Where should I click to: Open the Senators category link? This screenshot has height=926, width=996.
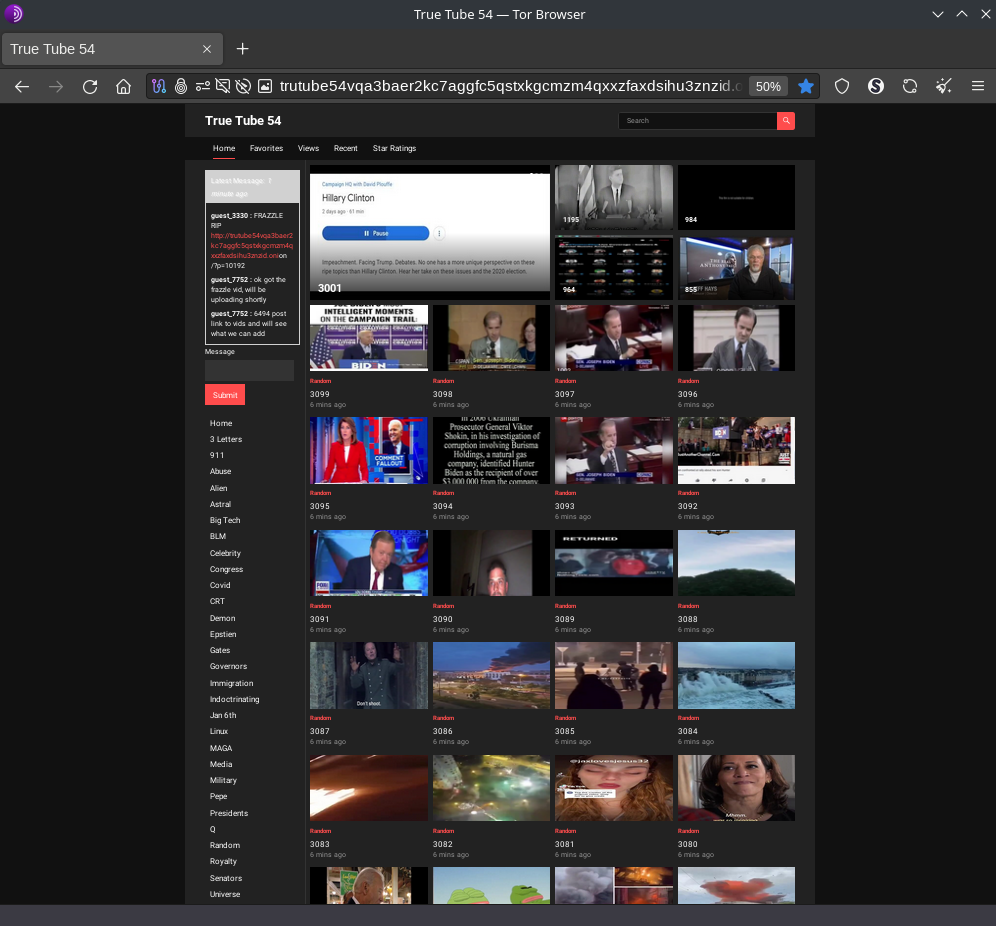point(225,878)
